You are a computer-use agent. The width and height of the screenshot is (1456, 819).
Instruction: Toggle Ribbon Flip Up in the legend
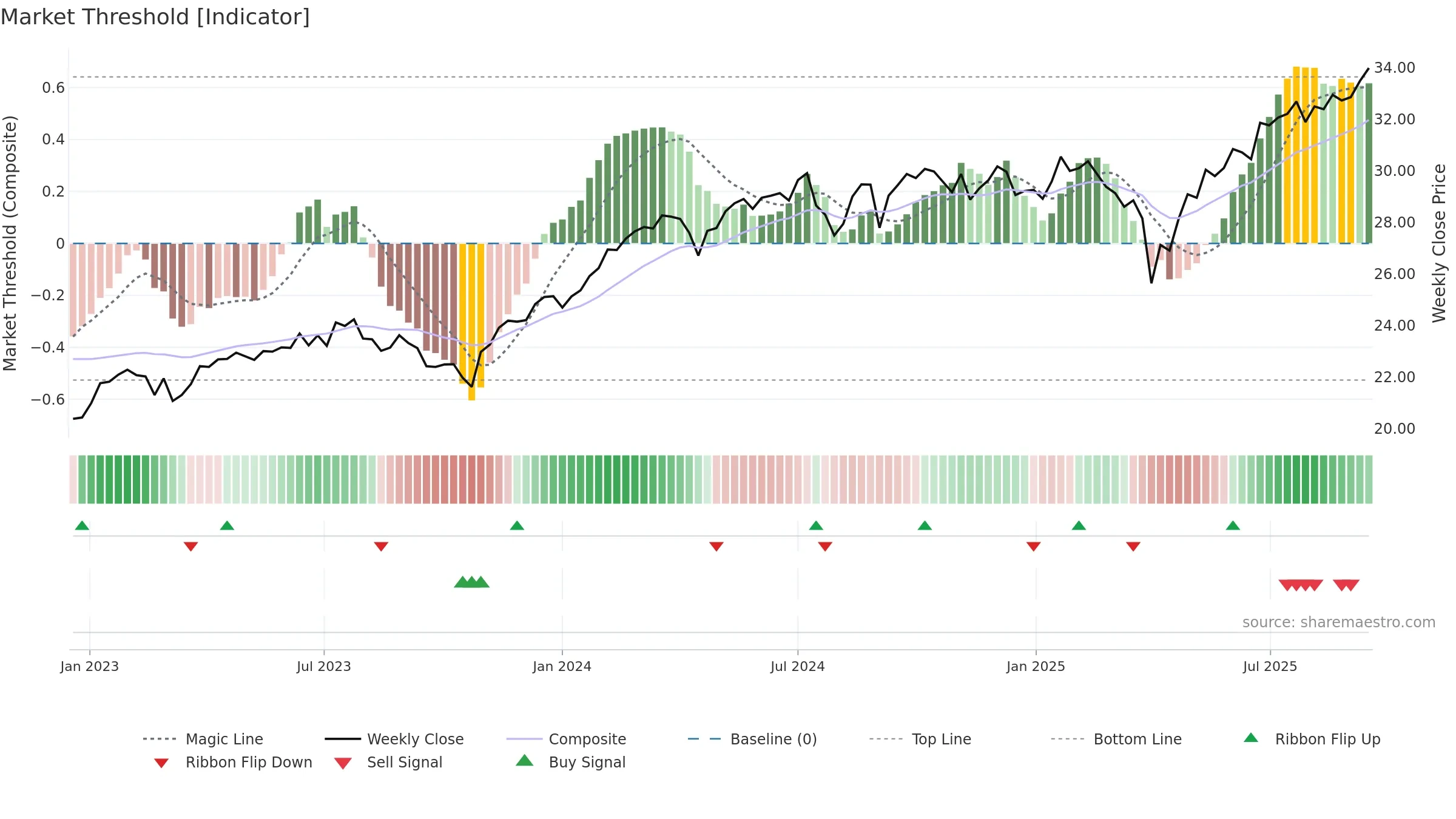coord(1312,739)
